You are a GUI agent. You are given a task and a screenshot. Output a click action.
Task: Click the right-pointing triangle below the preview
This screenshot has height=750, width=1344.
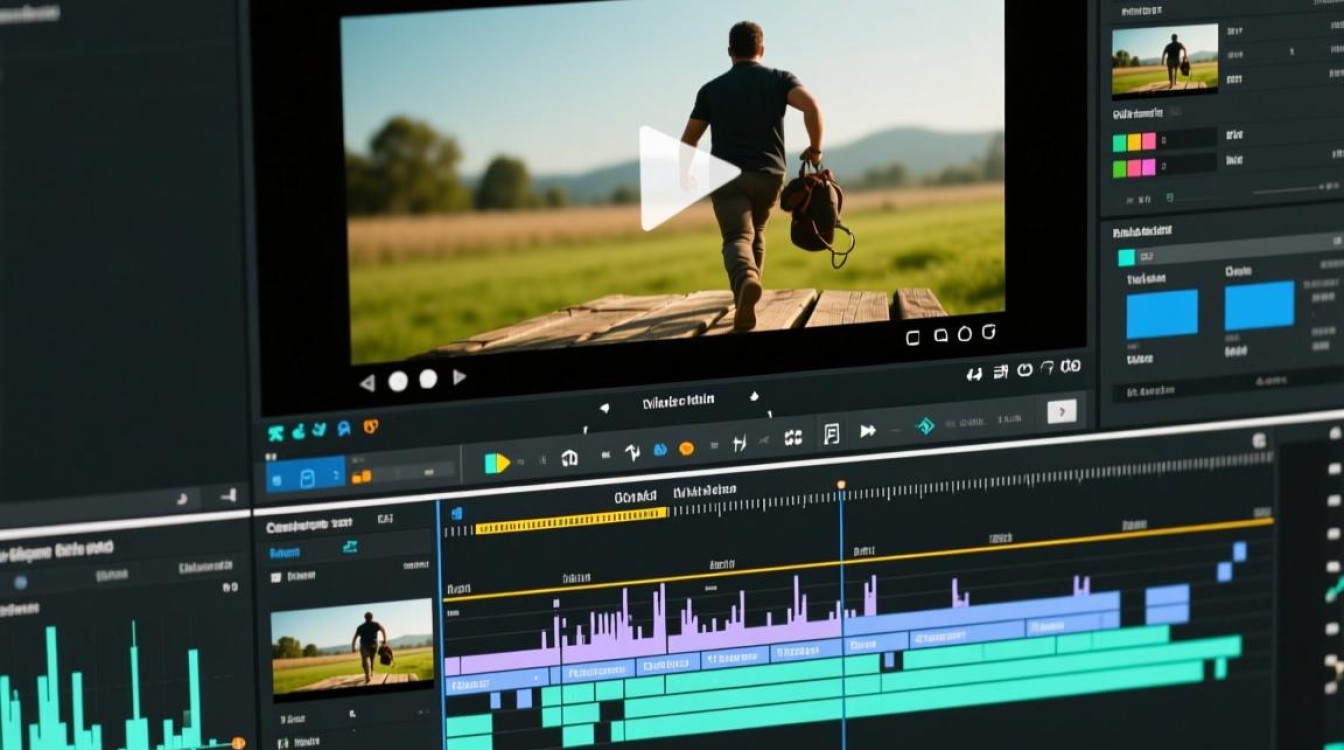[x=459, y=377]
